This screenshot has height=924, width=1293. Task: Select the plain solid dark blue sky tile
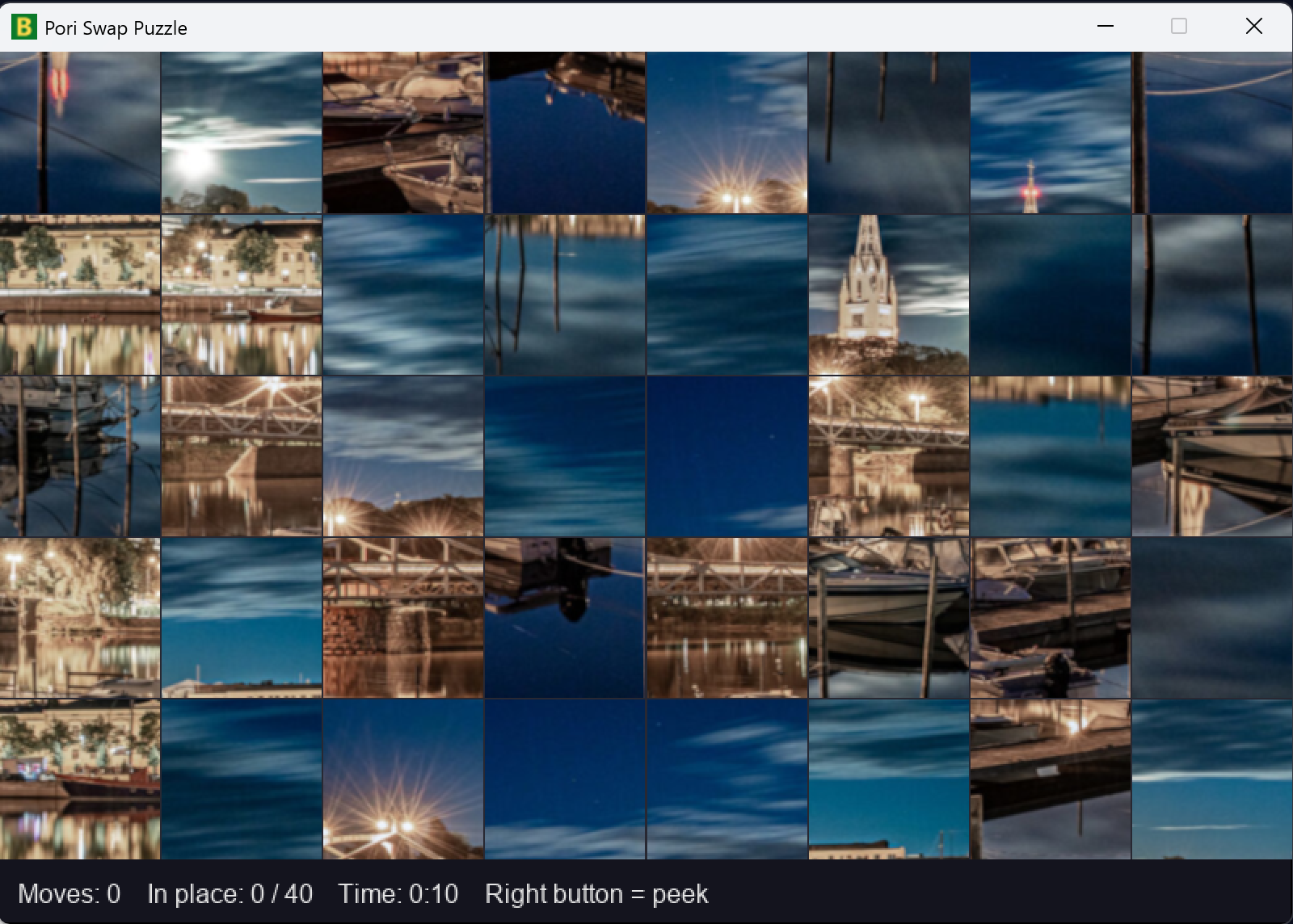727,456
